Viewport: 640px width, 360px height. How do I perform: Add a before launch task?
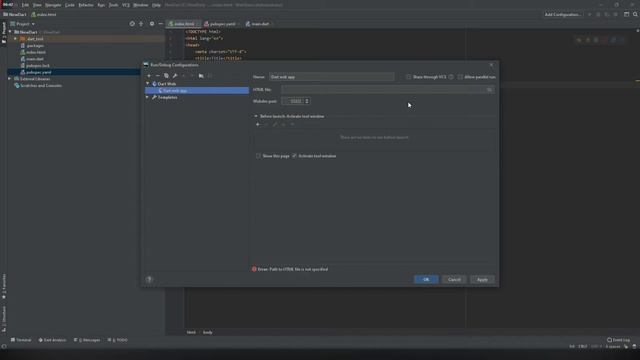coord(258,124)
